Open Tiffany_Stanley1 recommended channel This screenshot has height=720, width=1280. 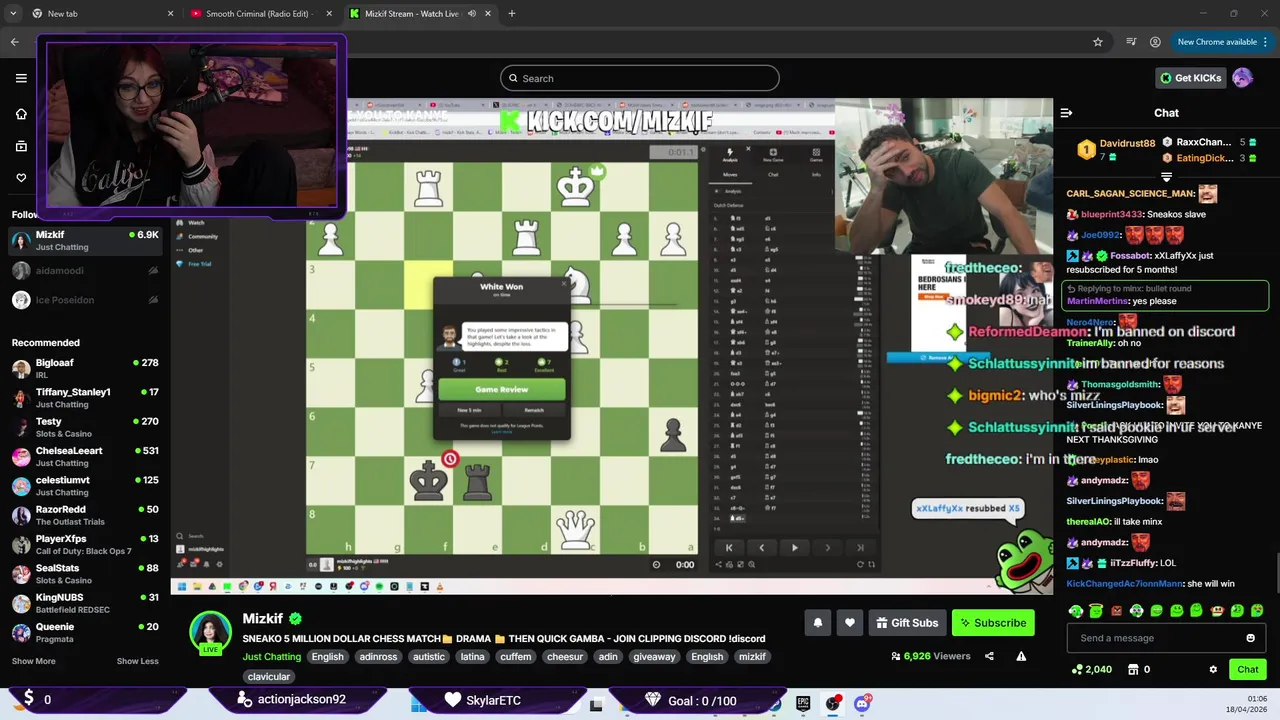pos(85,398)
